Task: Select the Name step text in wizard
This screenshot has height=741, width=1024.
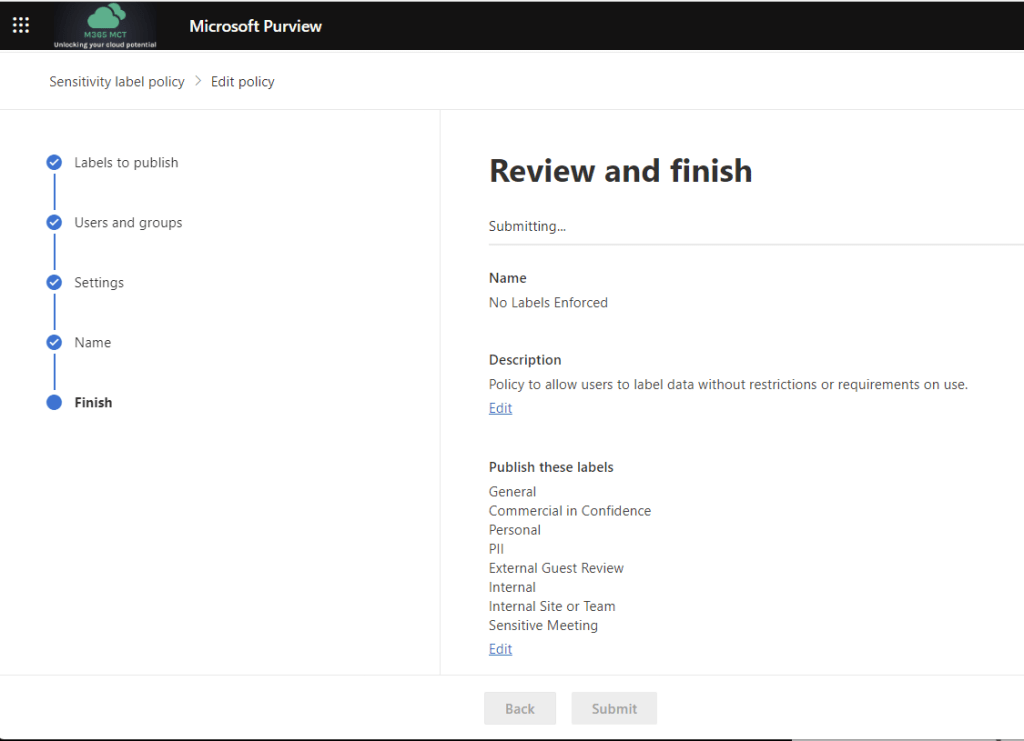Action: 92,342
